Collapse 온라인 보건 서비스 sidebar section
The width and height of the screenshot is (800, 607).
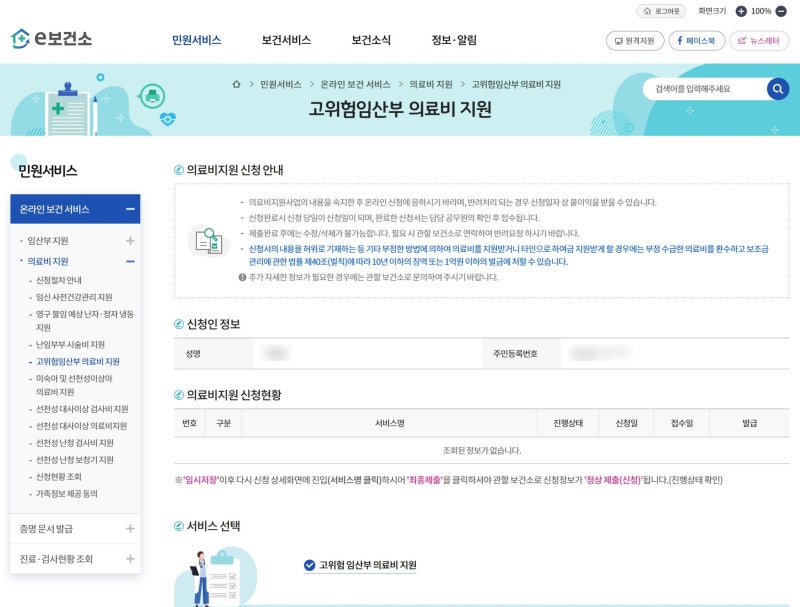[x=130, y=209]
